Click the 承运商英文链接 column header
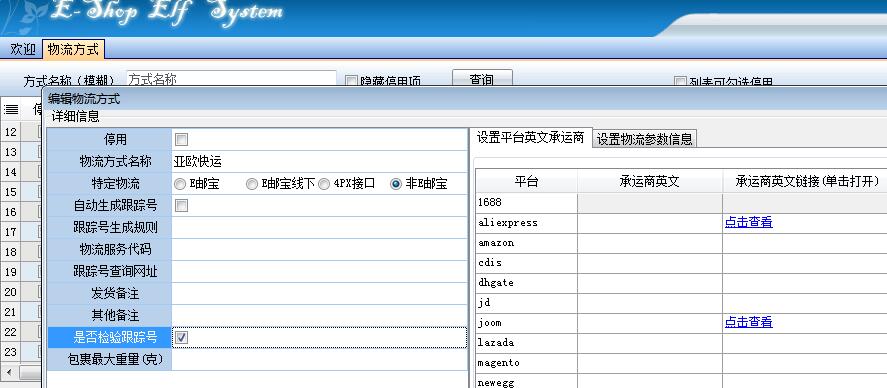The width and height of the screenshot is (887, 388). (x=807, y=182)
